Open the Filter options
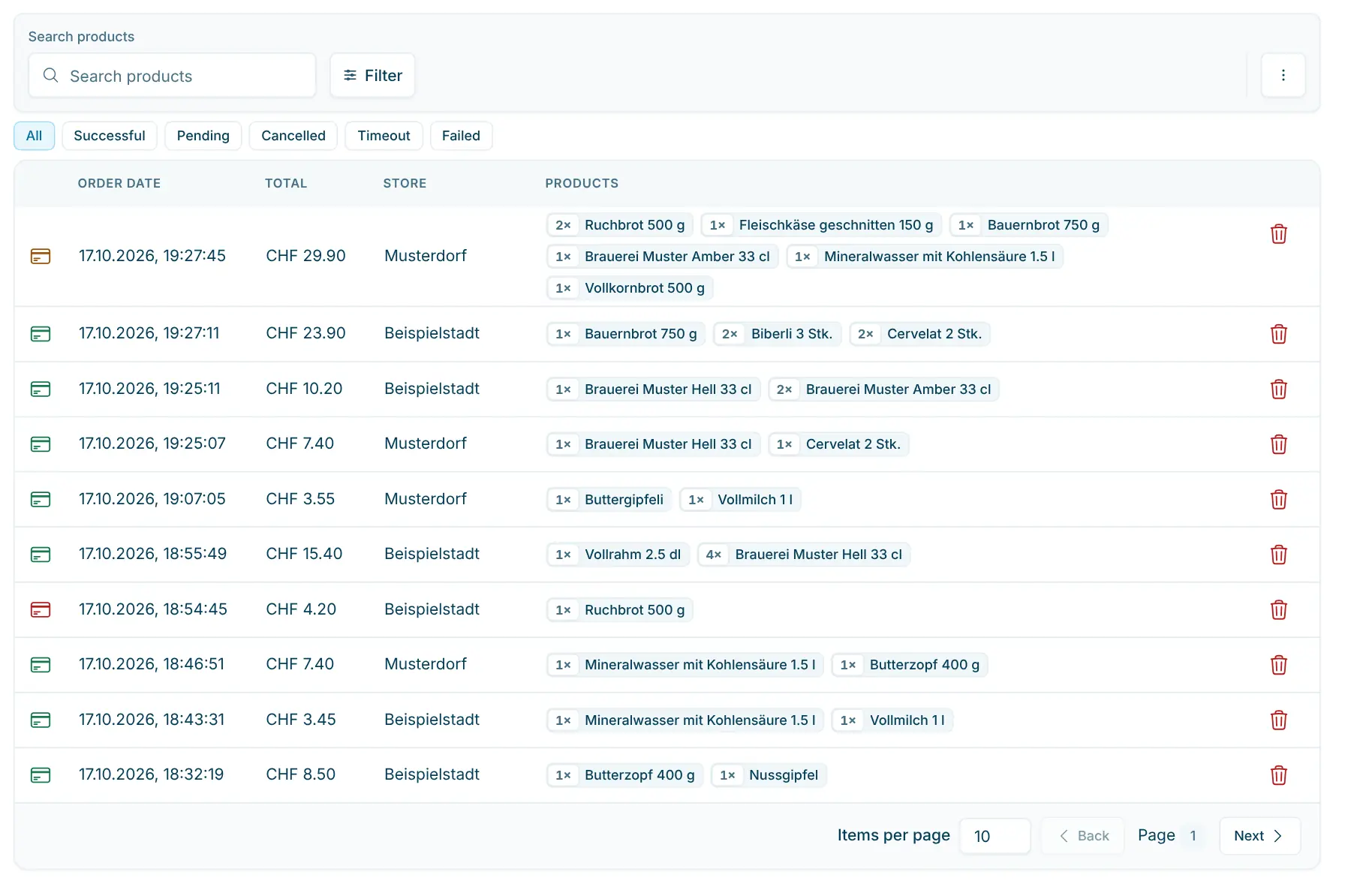Image resolution: width=1348 pixels, height=896 pixels. pos(372,75)
